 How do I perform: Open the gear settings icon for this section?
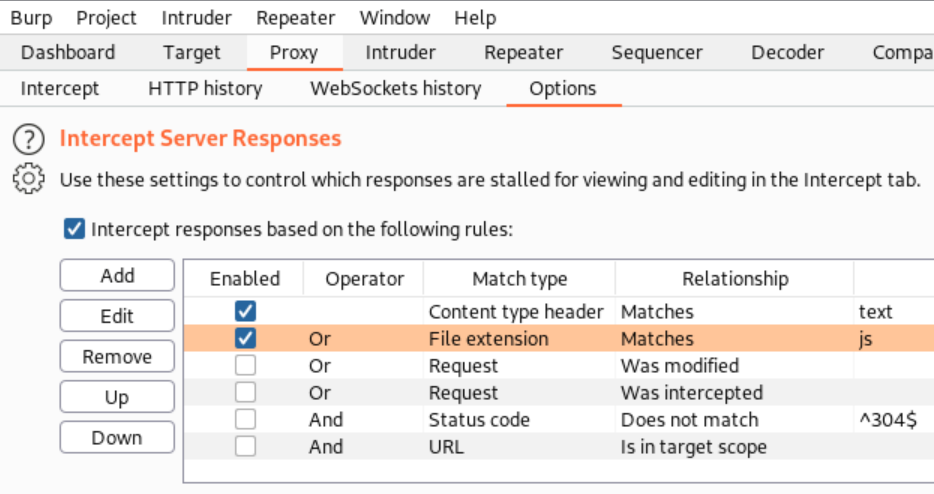(29, 179)
